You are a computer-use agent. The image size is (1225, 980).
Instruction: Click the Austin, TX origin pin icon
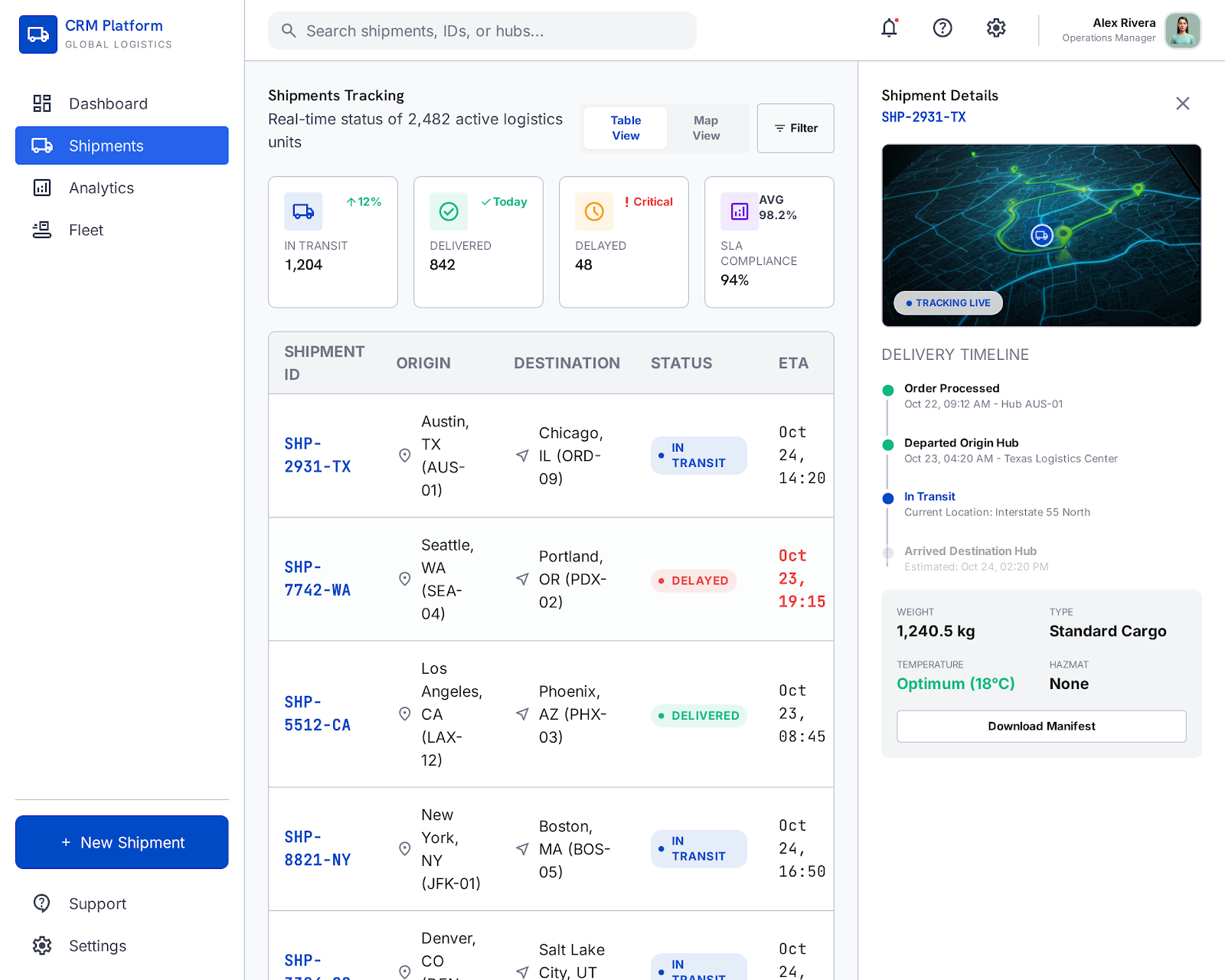click(x=405, y=456)
